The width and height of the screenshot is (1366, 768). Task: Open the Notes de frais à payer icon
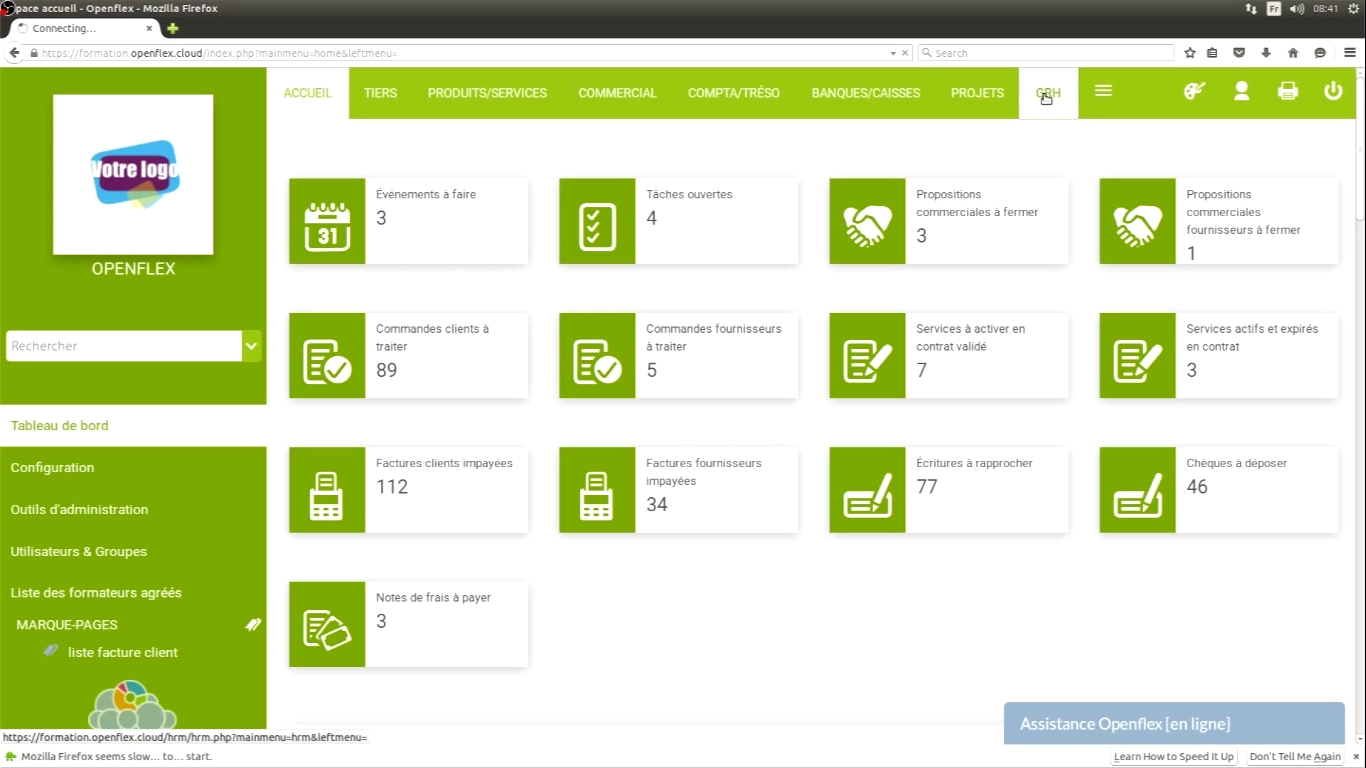pos(327,624)
